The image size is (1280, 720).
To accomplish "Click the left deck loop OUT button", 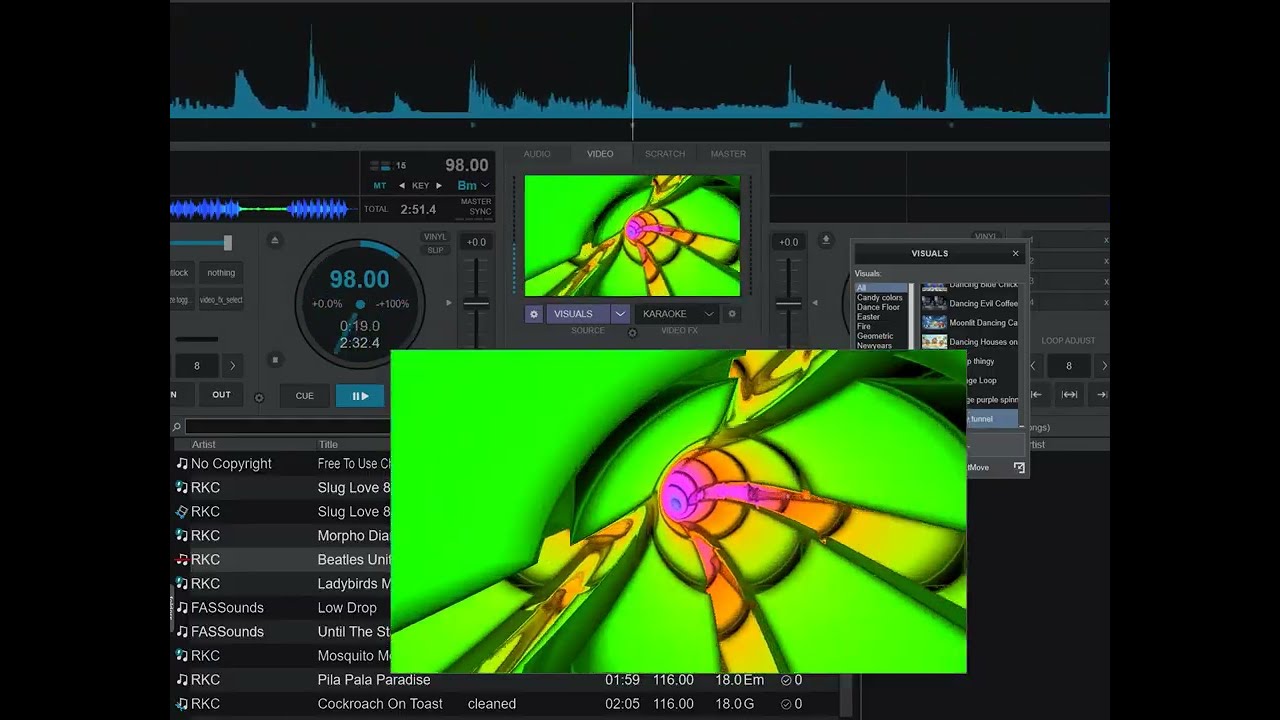I will point(221,395).
